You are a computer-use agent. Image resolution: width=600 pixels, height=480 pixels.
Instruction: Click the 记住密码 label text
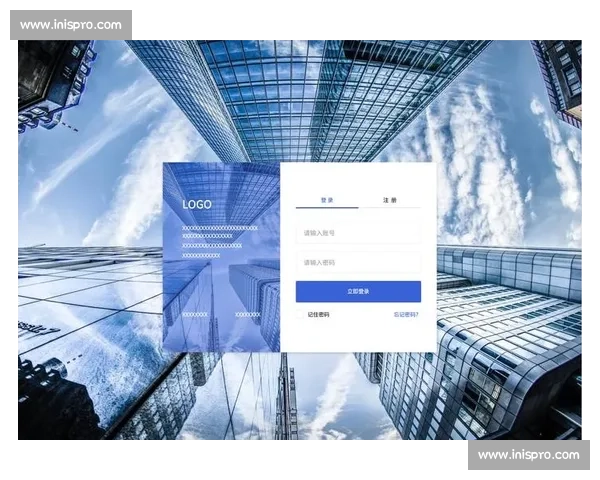click(x=318, y=314)
